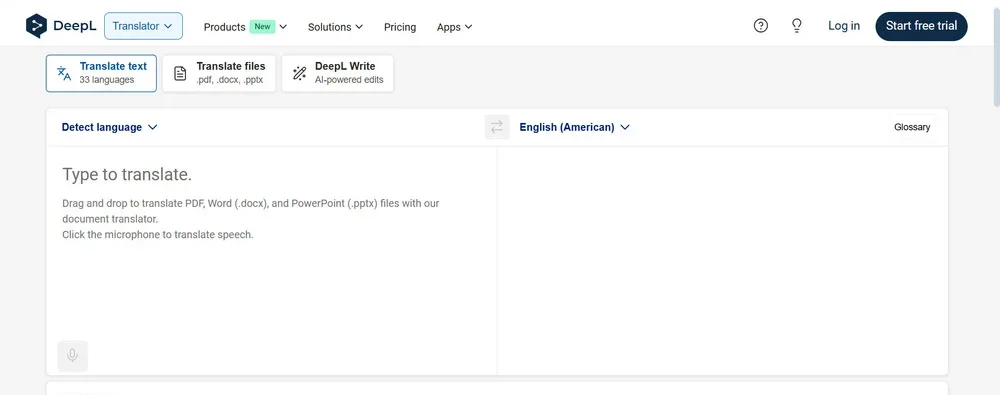Screen dimensions: 1000x395
Task: Click the Type to translate text field
Action: coord(271,242)
